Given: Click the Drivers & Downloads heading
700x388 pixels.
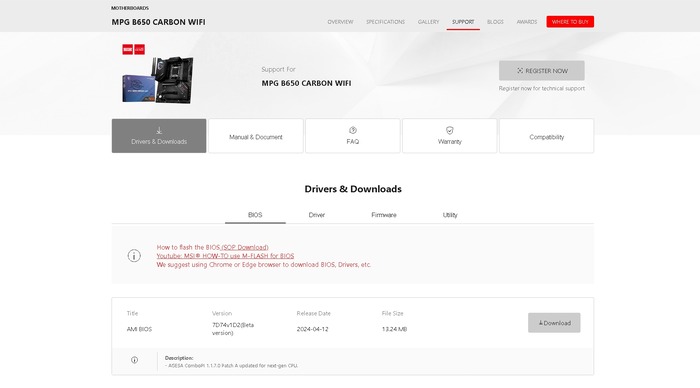Looking at the screenshot, I should tap(353, 189).
